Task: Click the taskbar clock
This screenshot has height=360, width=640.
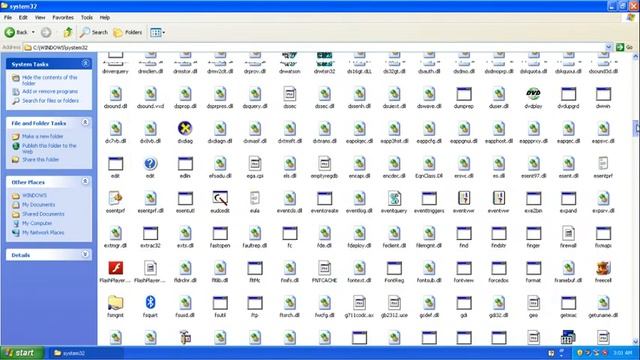Action: (622, 353)
